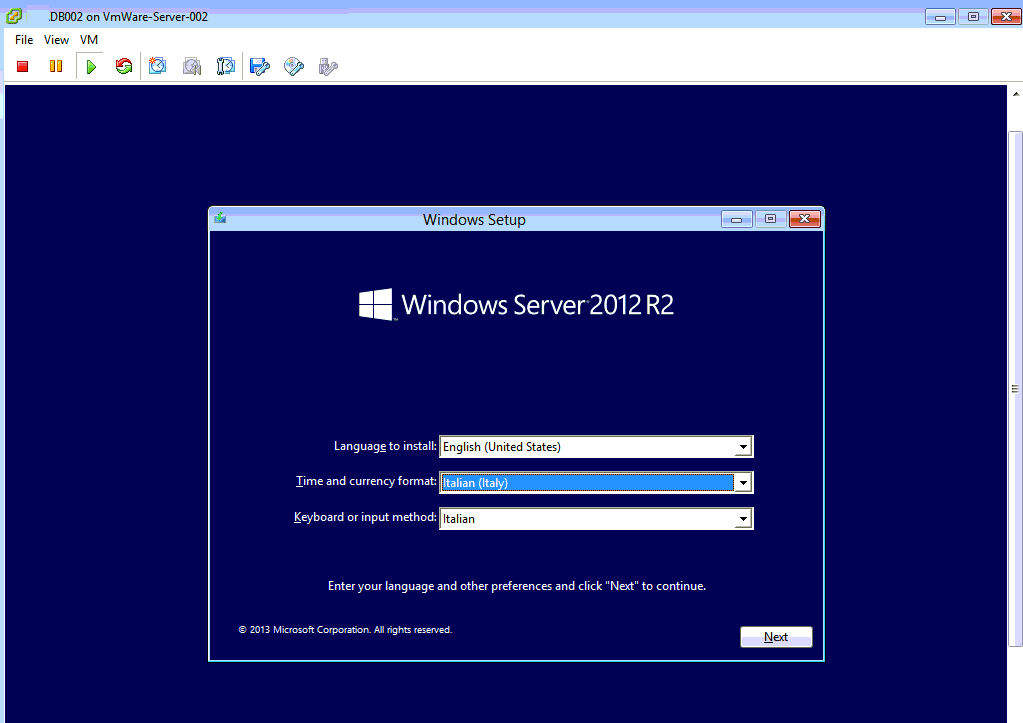The height and width of the screenshot is (723, 1023).
Task: Click the 'Language to install:' label
Action: point(385,446)
